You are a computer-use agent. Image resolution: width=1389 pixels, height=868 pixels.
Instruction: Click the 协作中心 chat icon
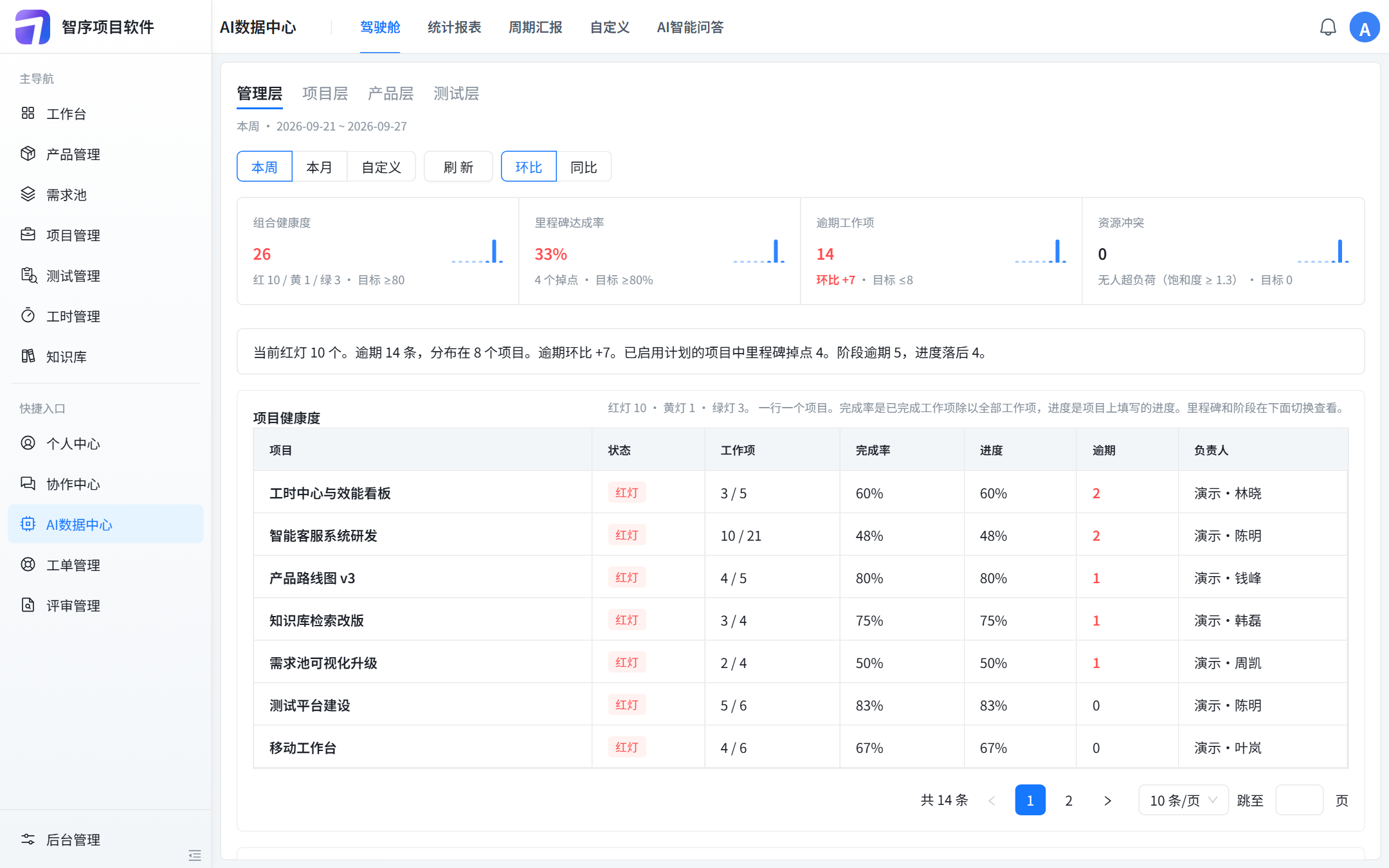tap(28, 484)
